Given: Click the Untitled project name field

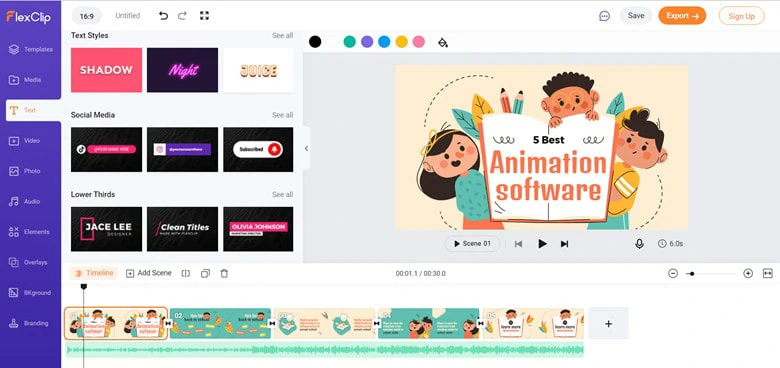Looking at the screenshot, I should coord(128,15).
